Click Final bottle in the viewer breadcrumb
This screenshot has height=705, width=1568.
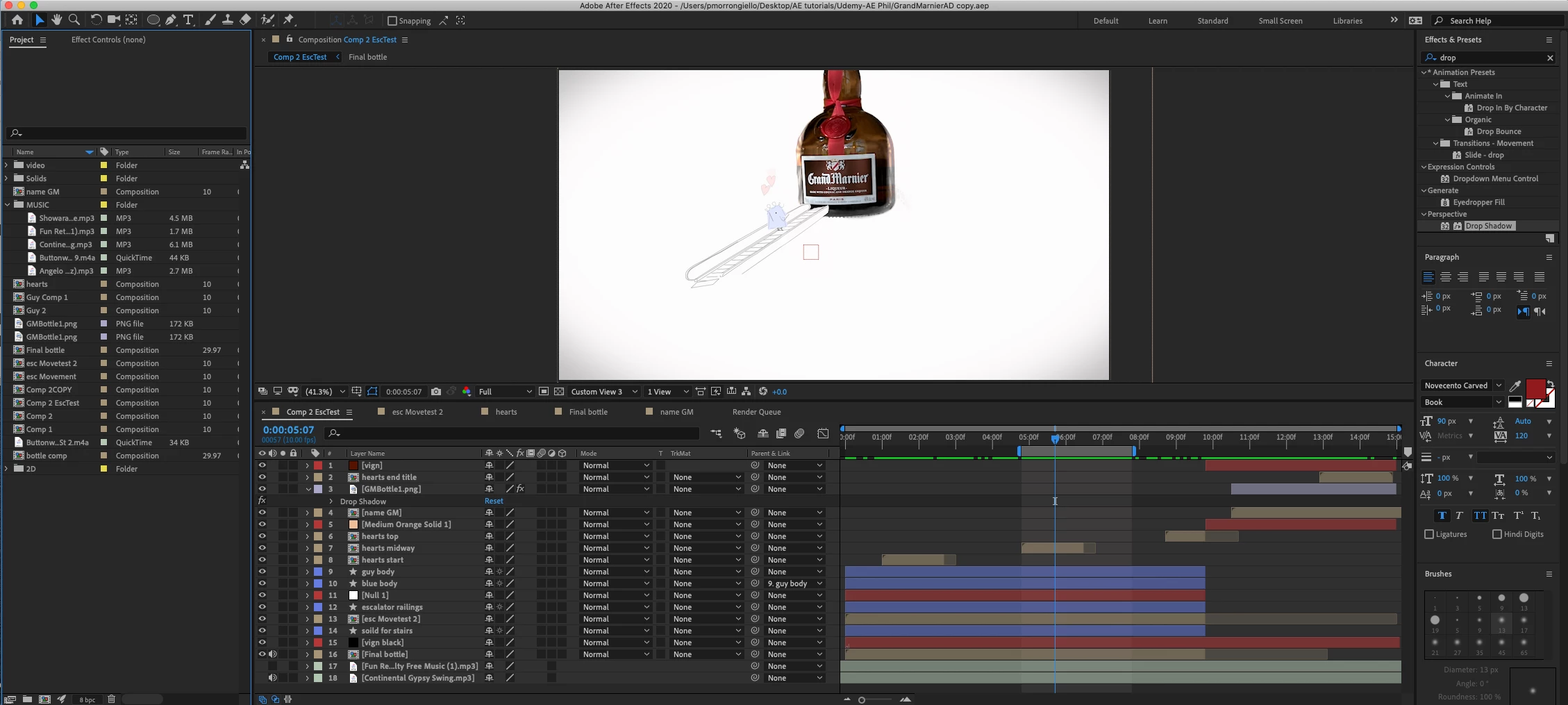[367, 57]
